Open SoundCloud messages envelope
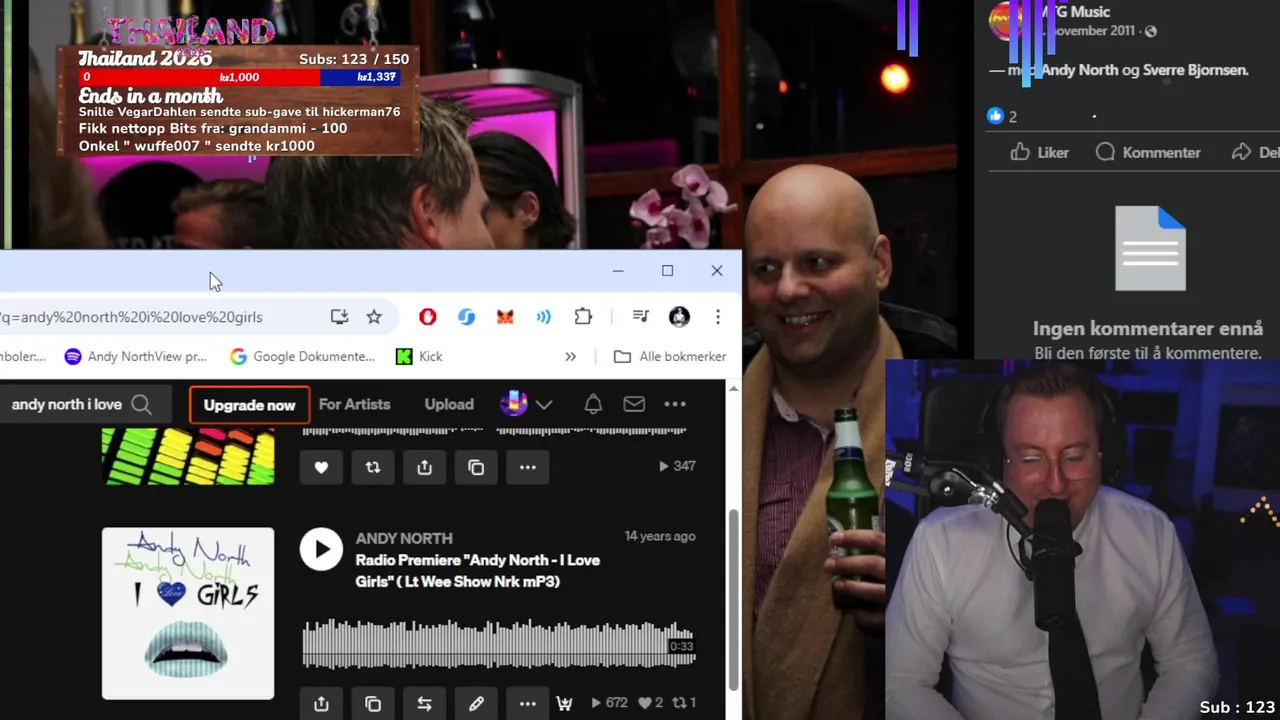This screenshot has height=720, width=1280. (634, 404)
